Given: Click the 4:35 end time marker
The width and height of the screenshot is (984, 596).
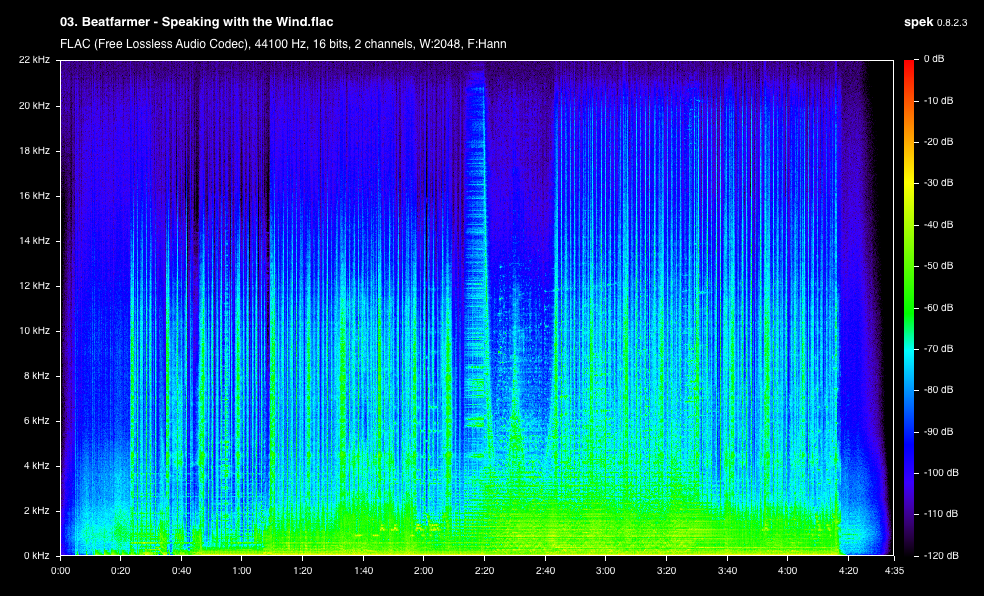Looking at the screenshot, I should click(894, 570).
